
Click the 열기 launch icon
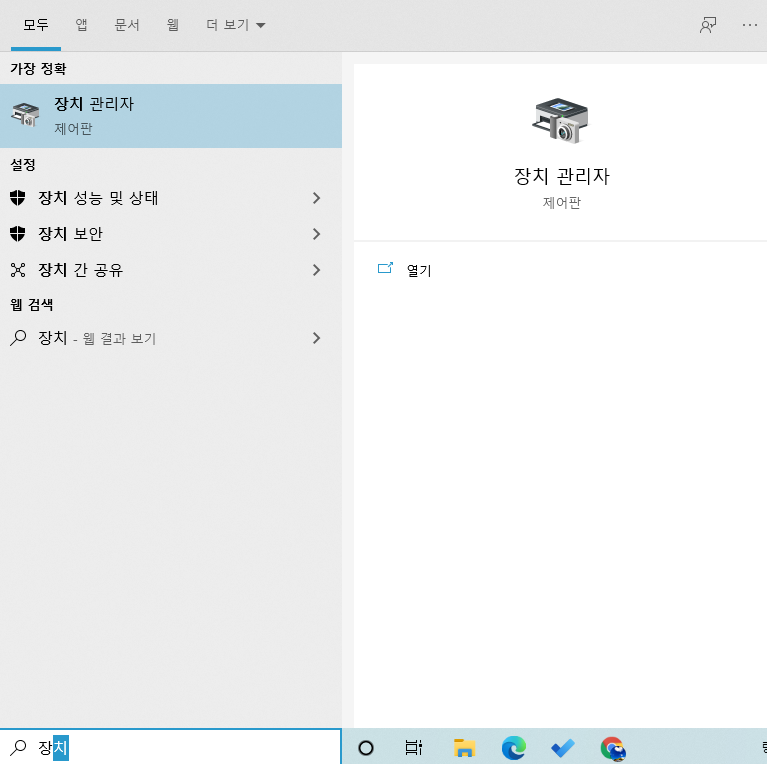pos(385,268)
